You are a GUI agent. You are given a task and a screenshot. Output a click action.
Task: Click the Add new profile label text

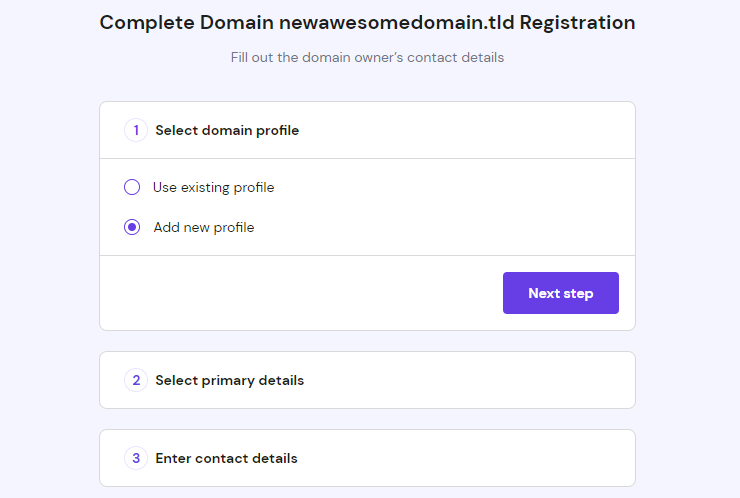(204, 227)
